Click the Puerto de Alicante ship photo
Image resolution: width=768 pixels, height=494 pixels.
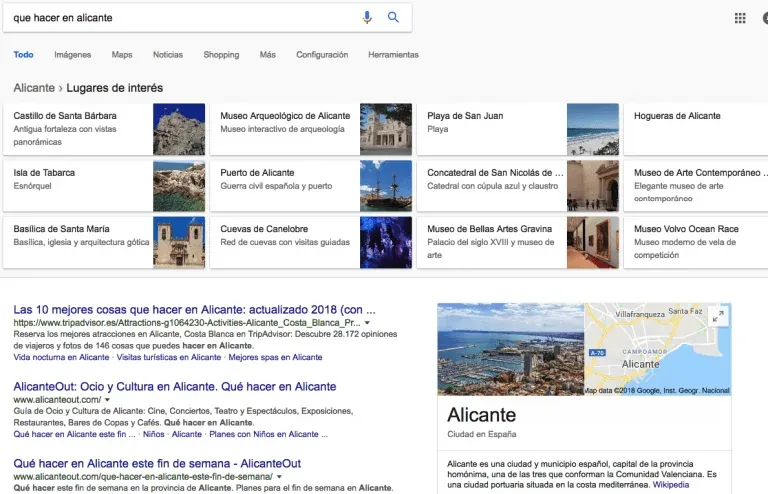(386, 186)
